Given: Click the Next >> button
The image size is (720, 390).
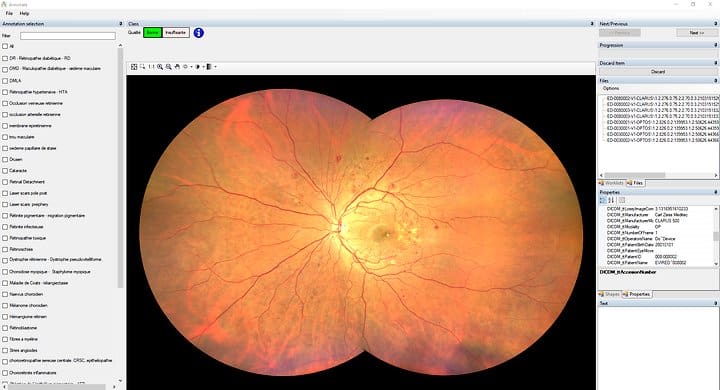Looking at the screenshot, I should [x=696, y=33].
